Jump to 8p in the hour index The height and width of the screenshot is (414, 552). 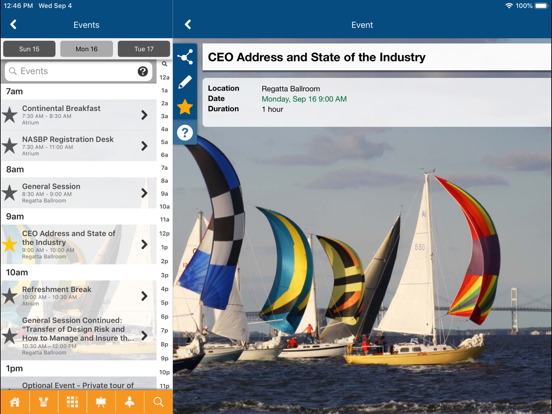[x=164, y=344]
